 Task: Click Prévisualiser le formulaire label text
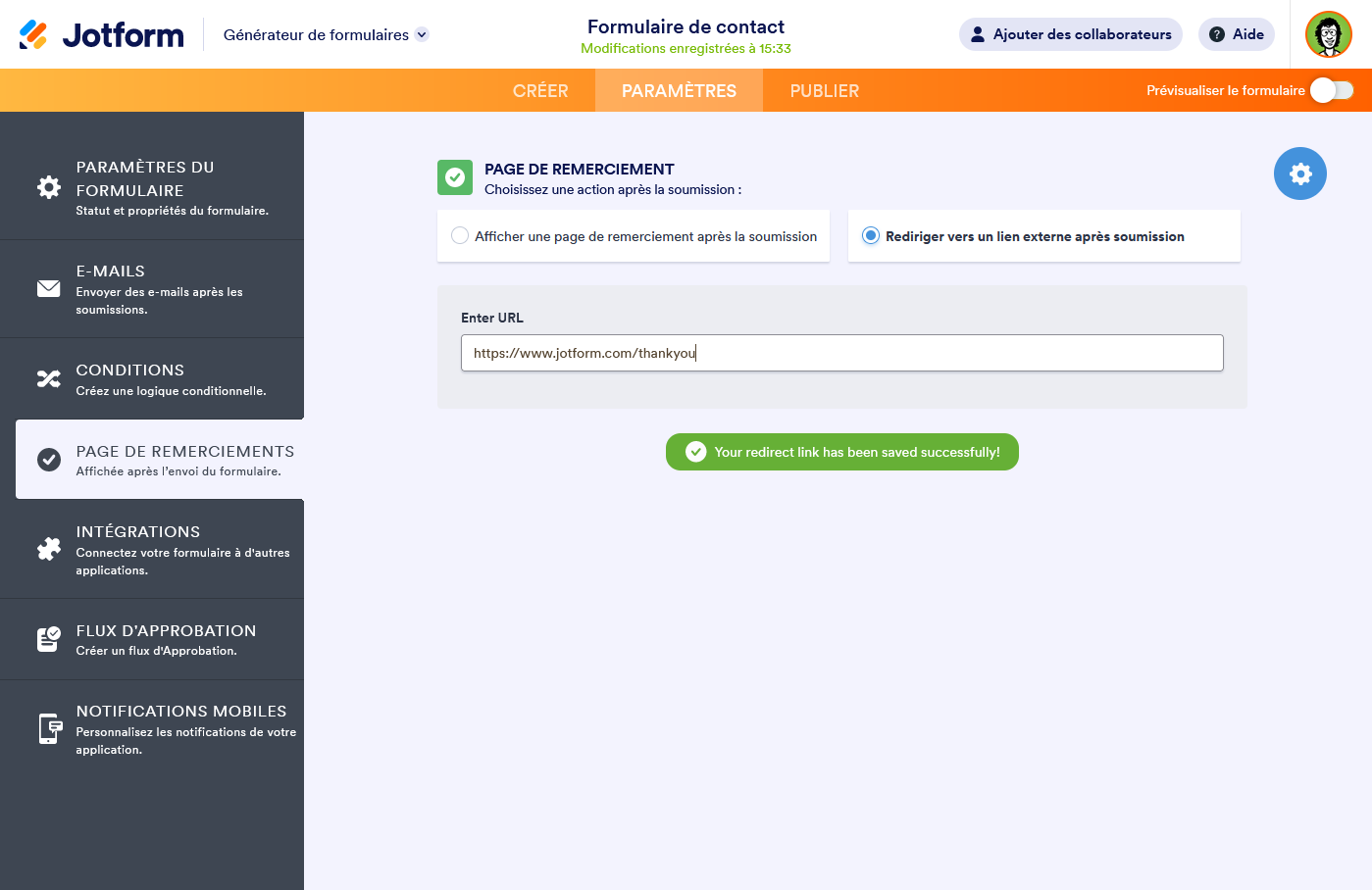[x=1226, y=90]
